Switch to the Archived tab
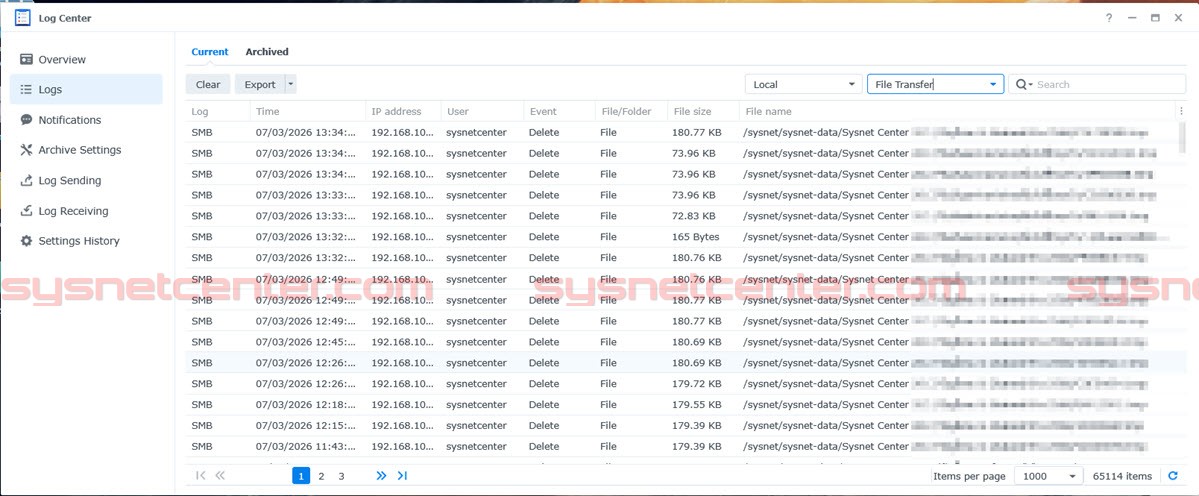1199x496 pixels. click(x=267, y=52)
